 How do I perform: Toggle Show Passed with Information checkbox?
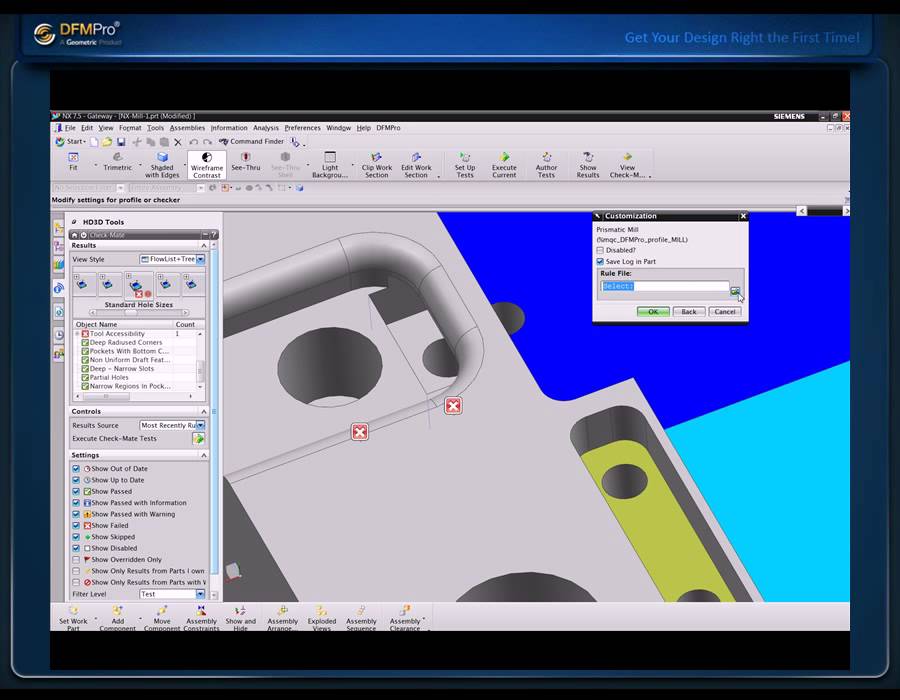click(x=76, y=503)
